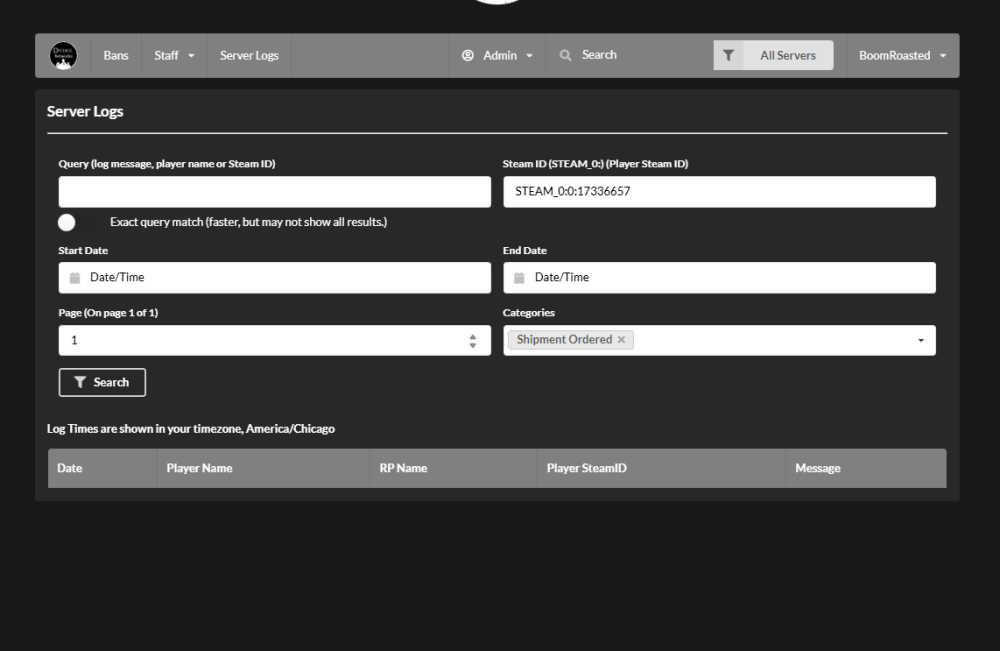Focus the Query log message input field

(274, 192)
